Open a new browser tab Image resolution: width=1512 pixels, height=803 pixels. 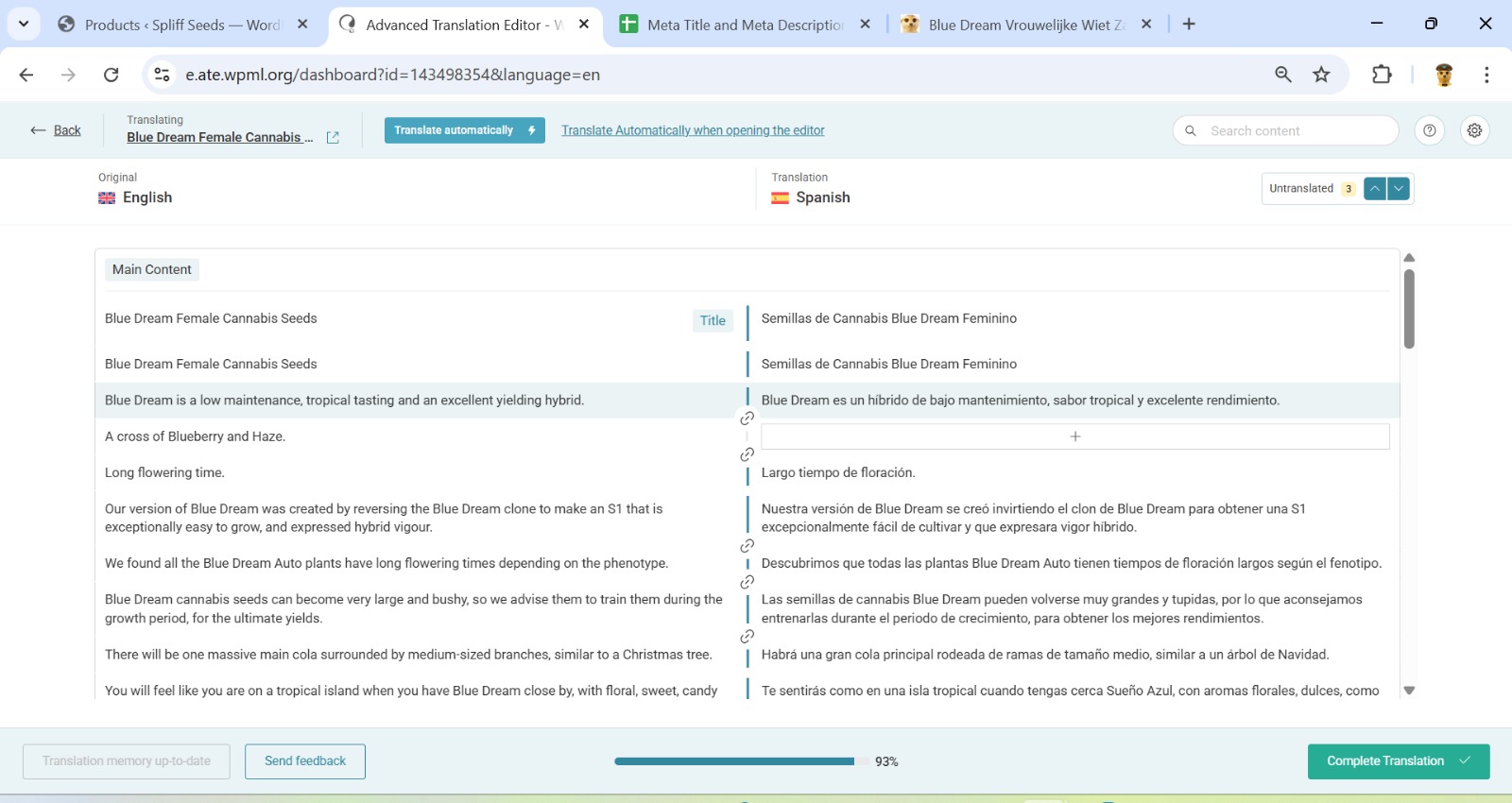coord(1189,25)
